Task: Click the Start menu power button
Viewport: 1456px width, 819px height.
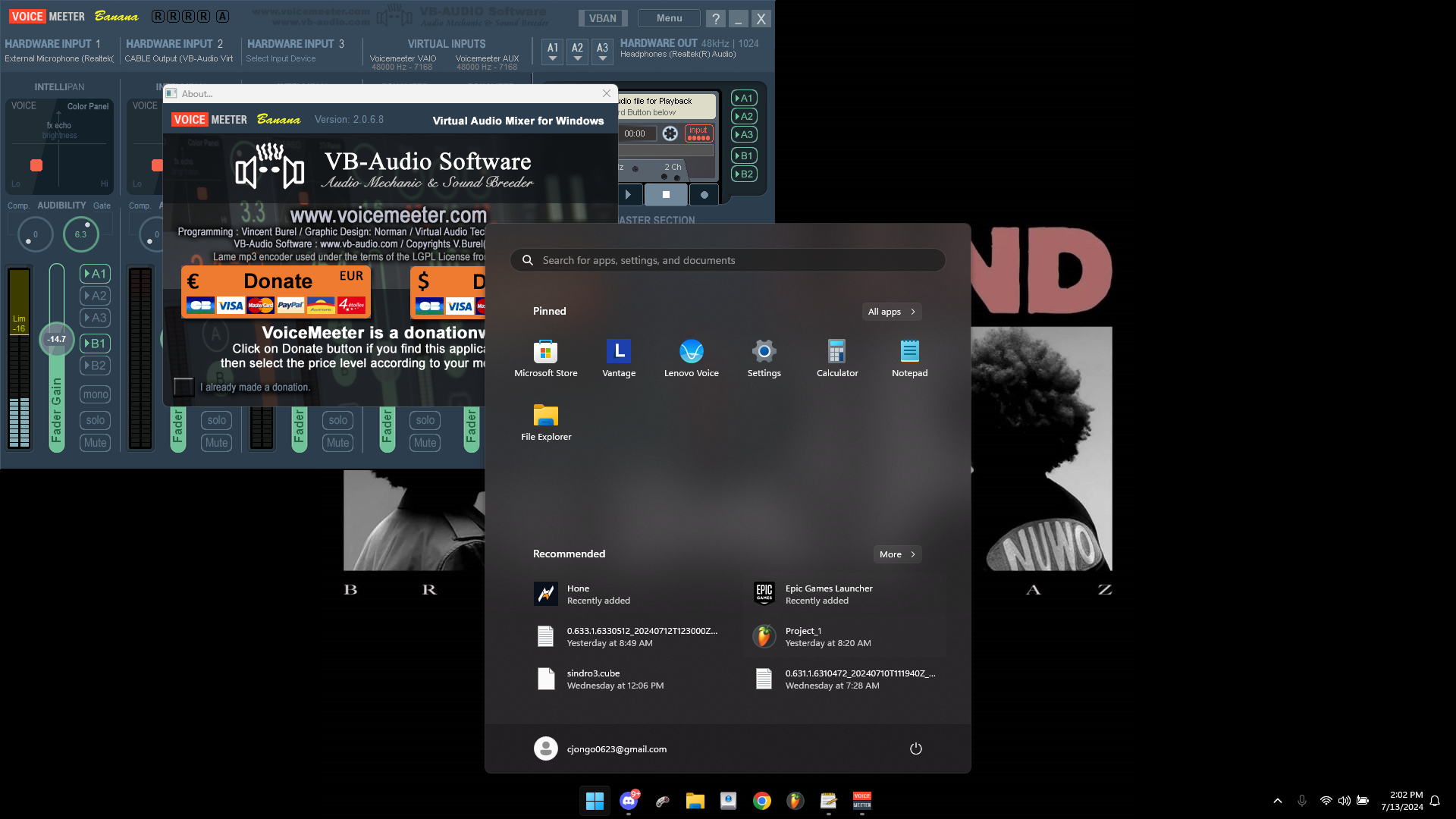Action: click(916, 748)
